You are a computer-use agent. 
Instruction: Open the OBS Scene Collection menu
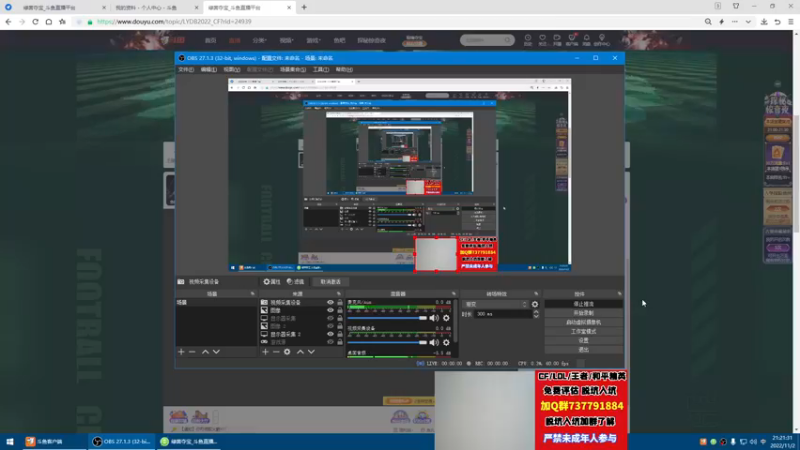click(293, 69)
